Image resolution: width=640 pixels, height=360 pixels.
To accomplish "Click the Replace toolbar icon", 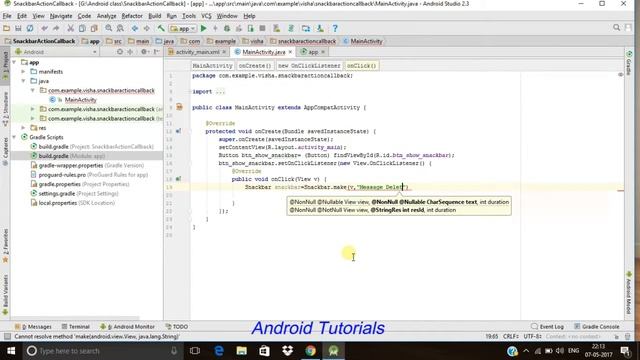I will pos(120,28).
